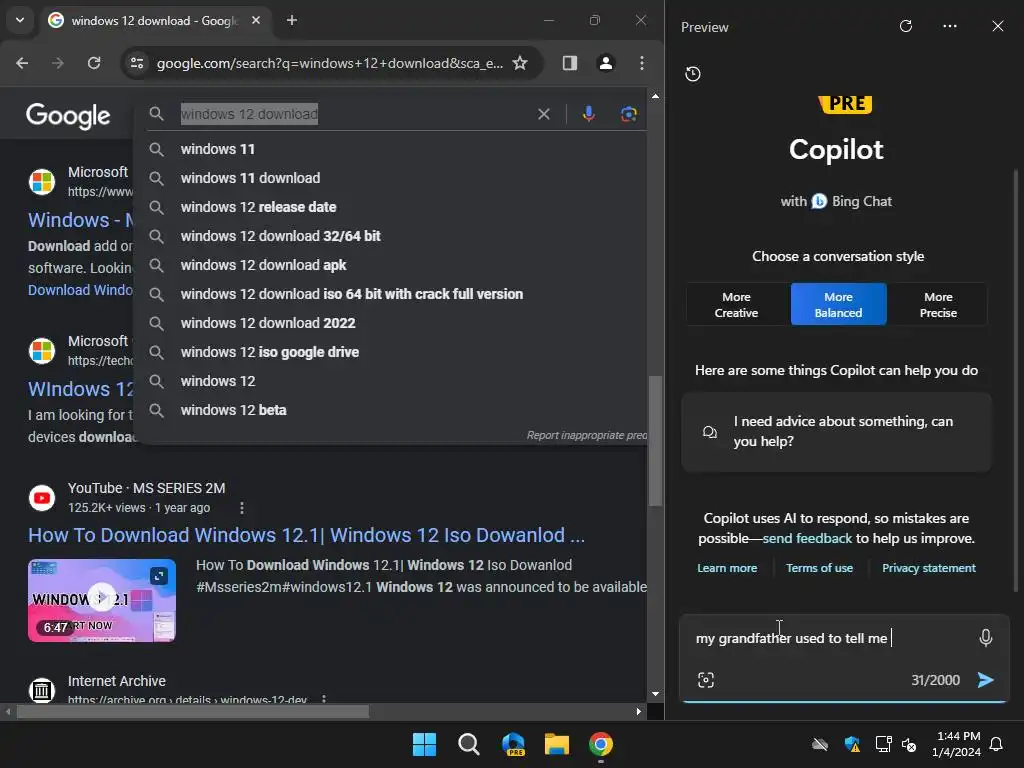Start Google voice search microphone
This screenshot has height=768, width=1024.
pos(588,114)
